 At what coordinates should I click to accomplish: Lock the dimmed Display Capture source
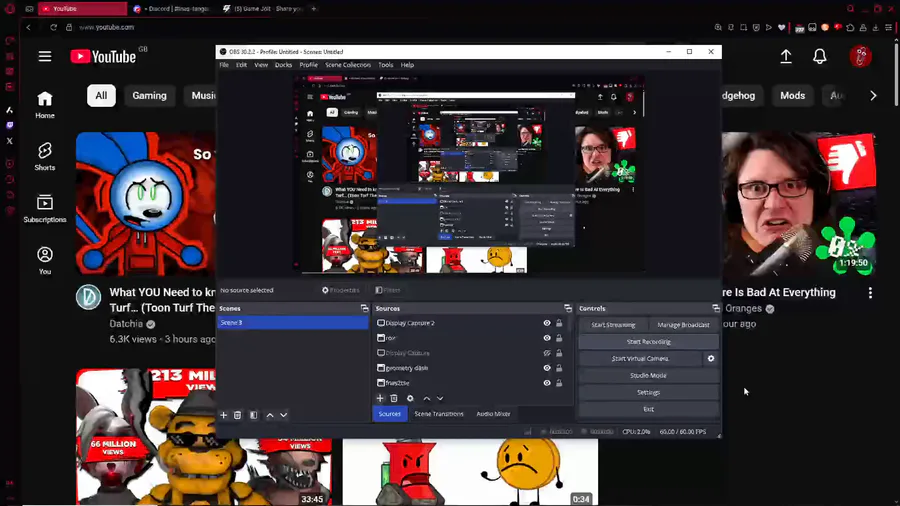point(559,353)
